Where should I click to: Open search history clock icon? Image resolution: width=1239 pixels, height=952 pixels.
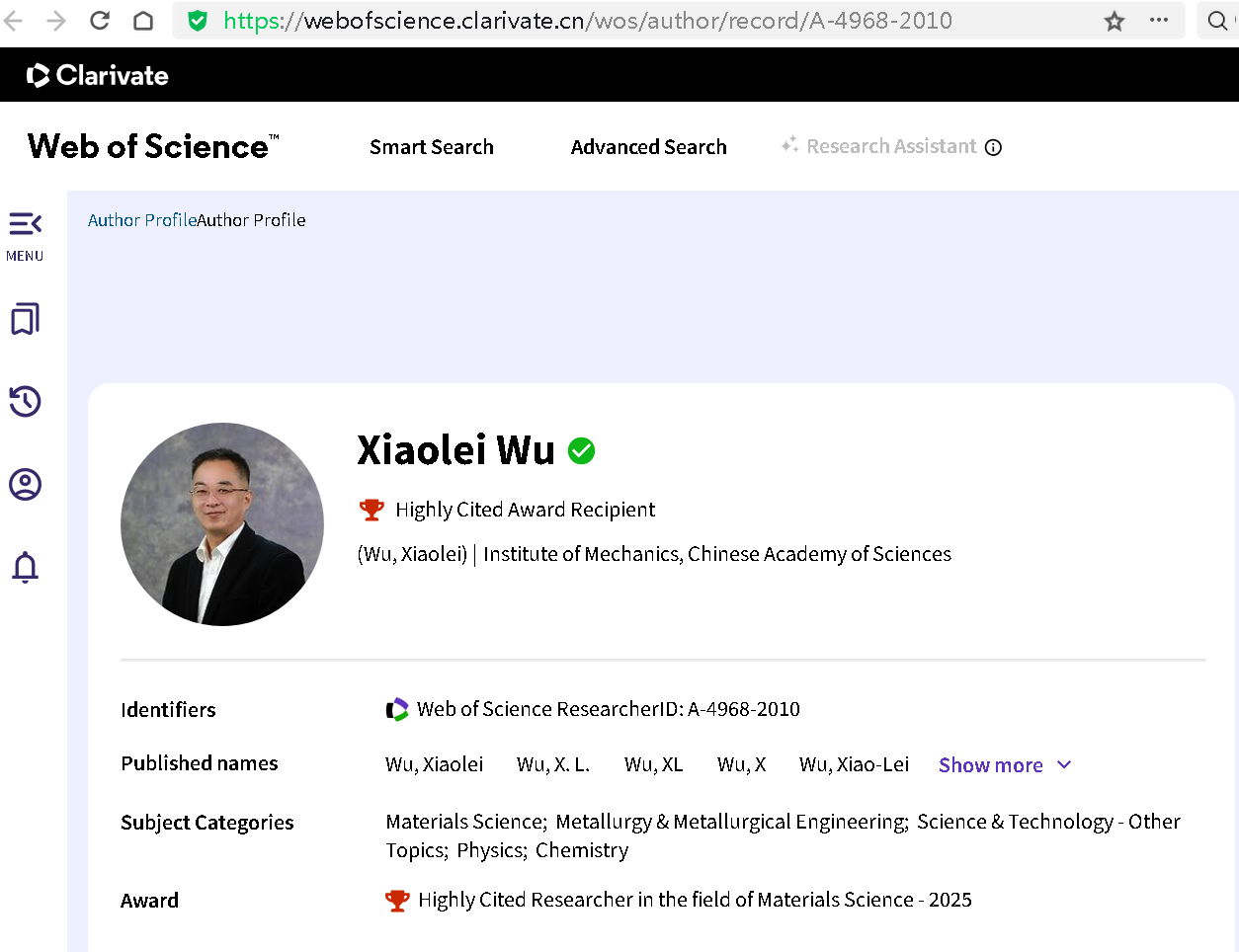pos(25,401)
